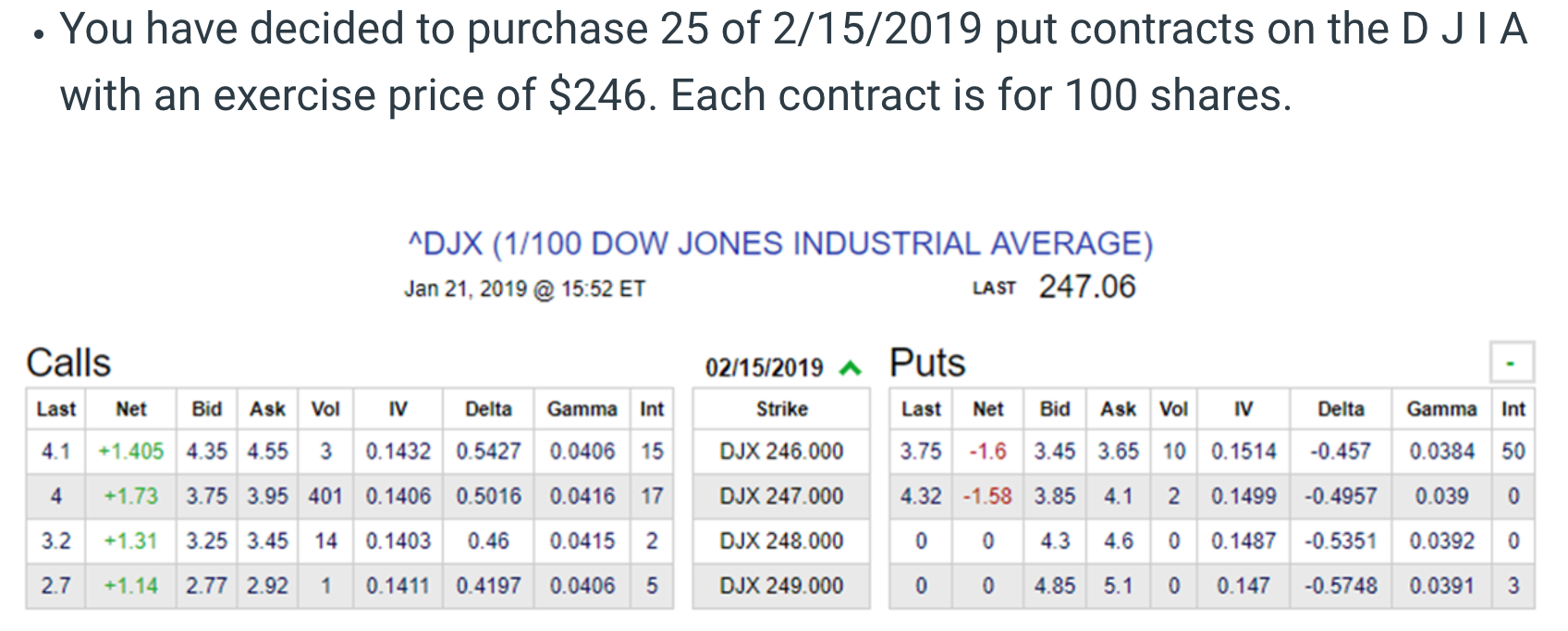
Task: Select the 02/15/2019 expiration date label
Action: 764,368
